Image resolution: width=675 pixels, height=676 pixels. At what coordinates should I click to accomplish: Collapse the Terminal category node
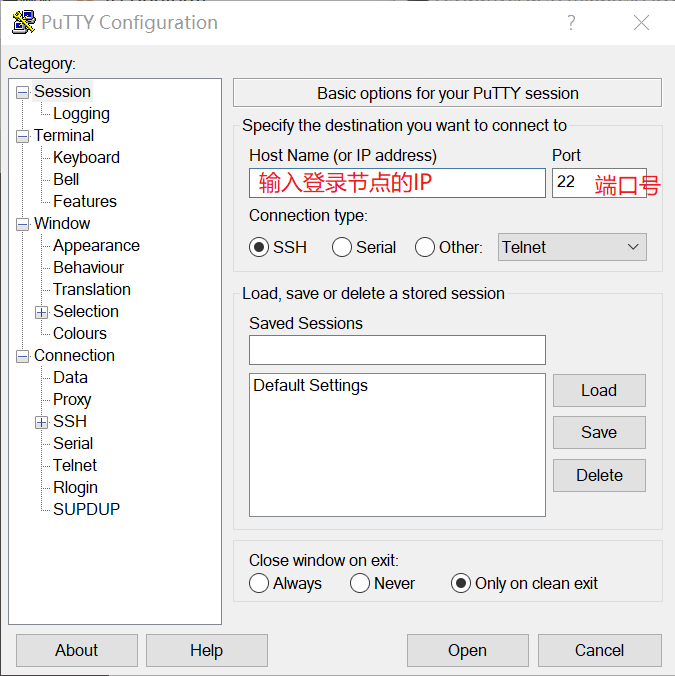point(22,136)
